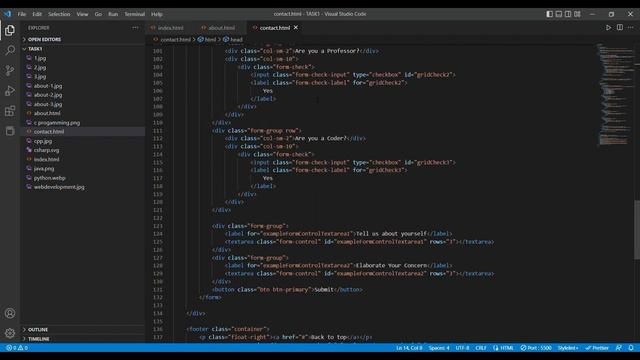Open the Accounts menu icon
640x360 pixels.
10,313
